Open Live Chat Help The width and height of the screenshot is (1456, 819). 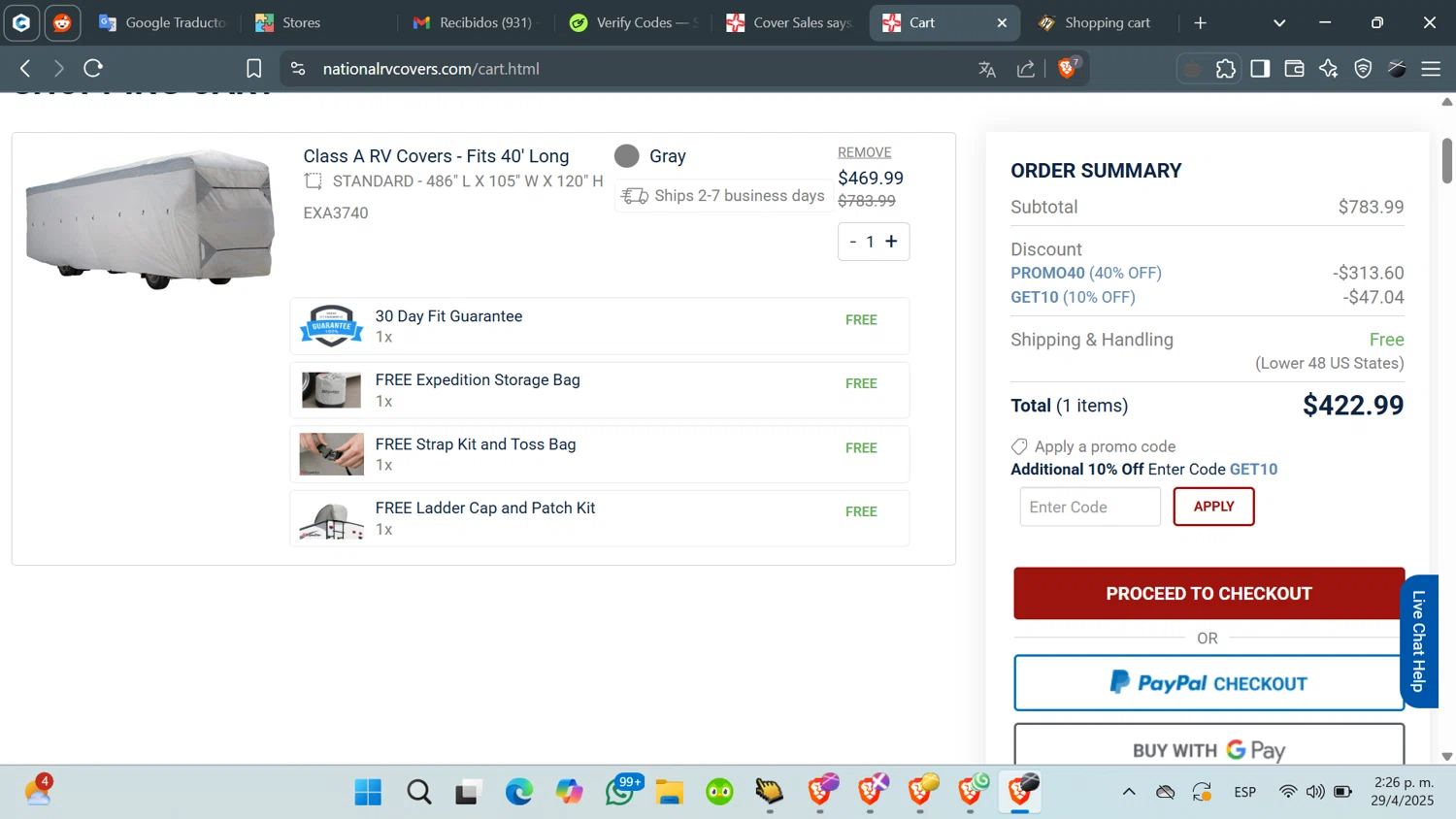tap(1418, 641)
